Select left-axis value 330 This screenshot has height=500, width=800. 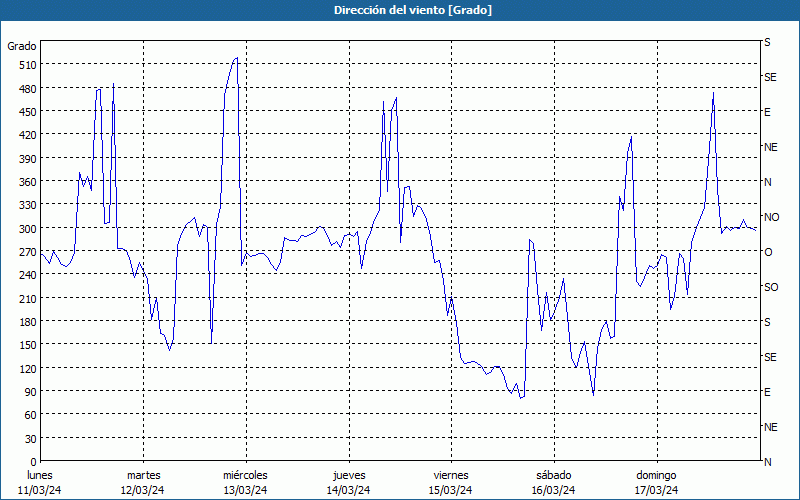point(28,205)
